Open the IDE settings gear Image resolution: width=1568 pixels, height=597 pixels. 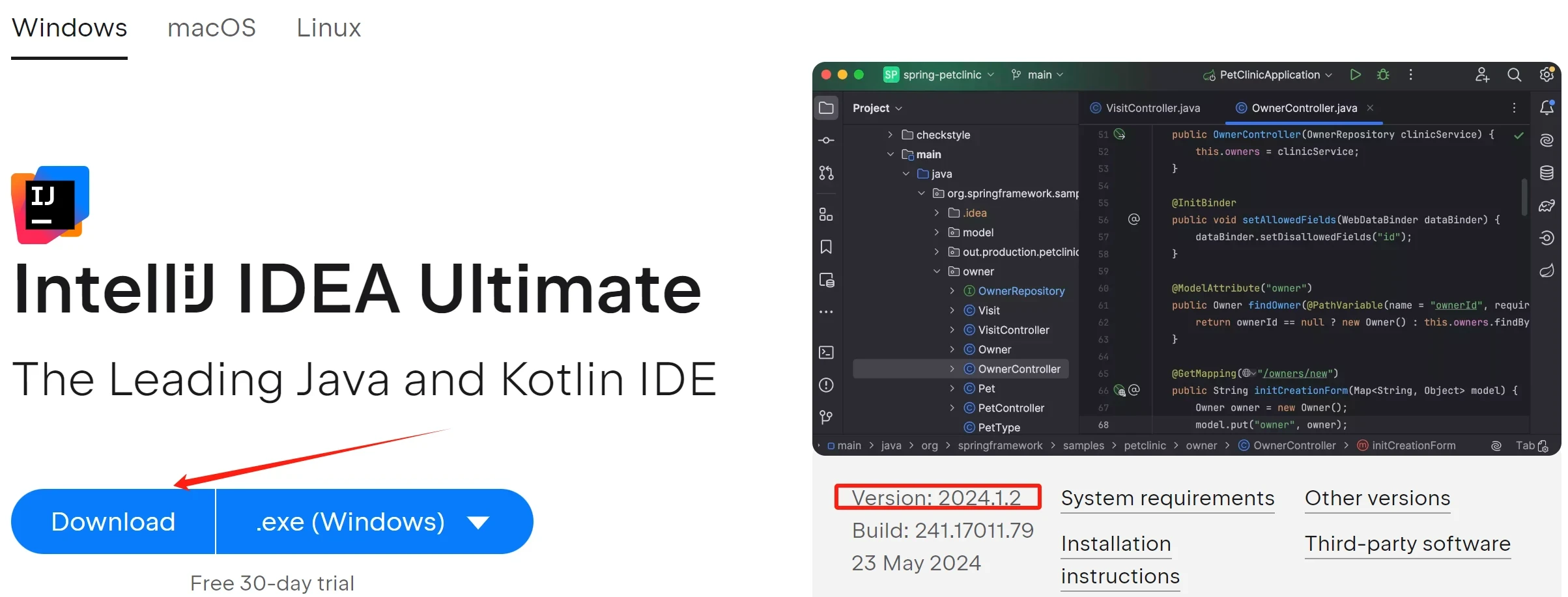pos(1547,75)
